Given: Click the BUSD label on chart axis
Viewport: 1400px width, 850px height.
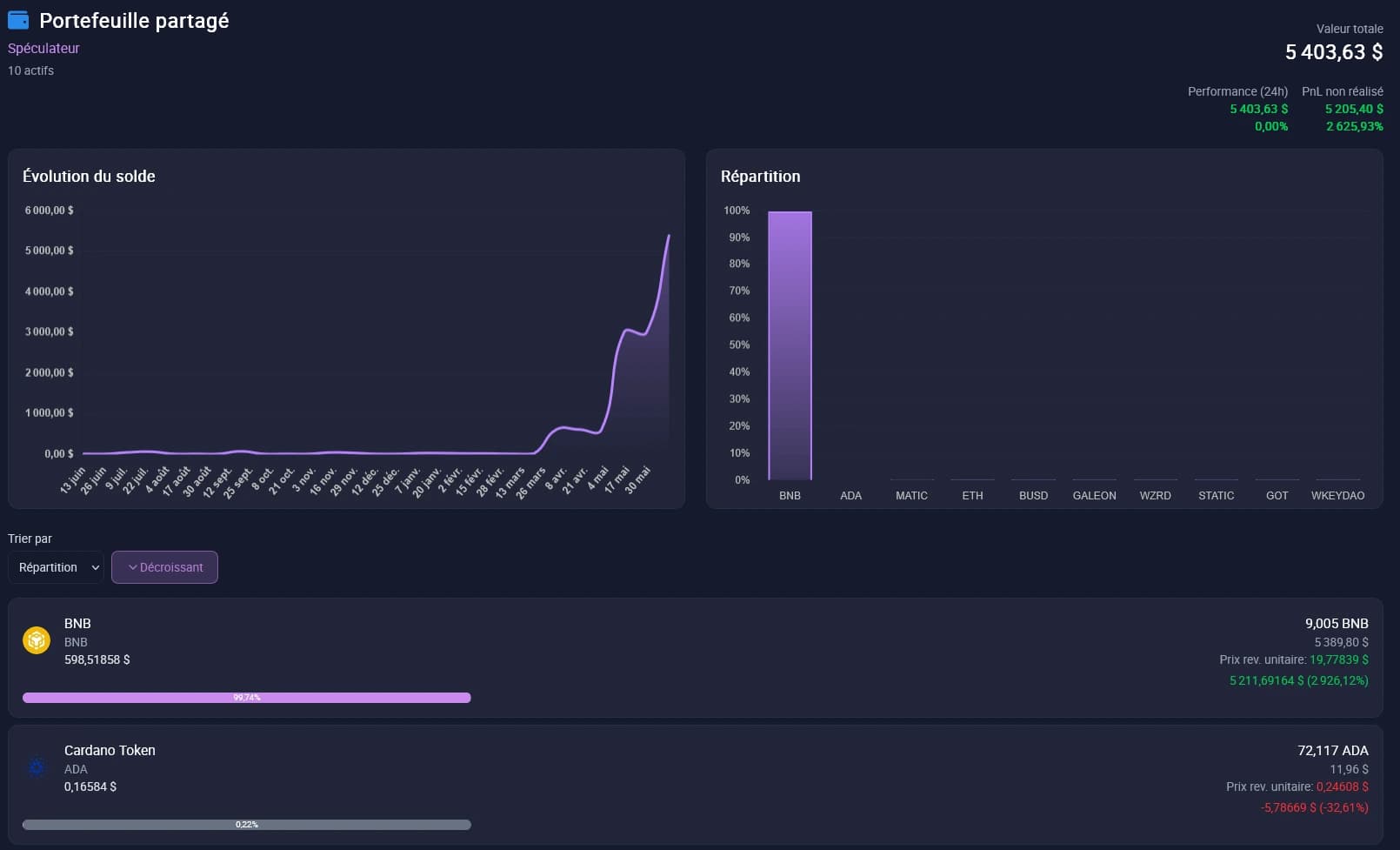Looking at the screenshot, I should coord(1033,496).
